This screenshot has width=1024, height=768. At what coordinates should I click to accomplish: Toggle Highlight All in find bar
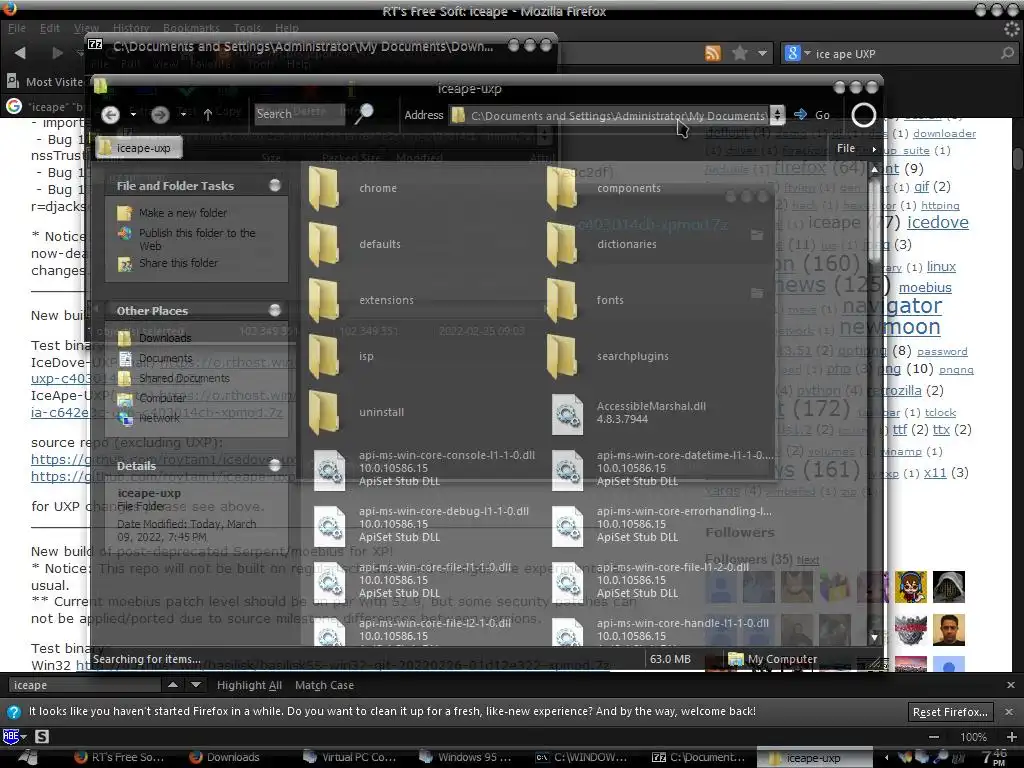249,685
